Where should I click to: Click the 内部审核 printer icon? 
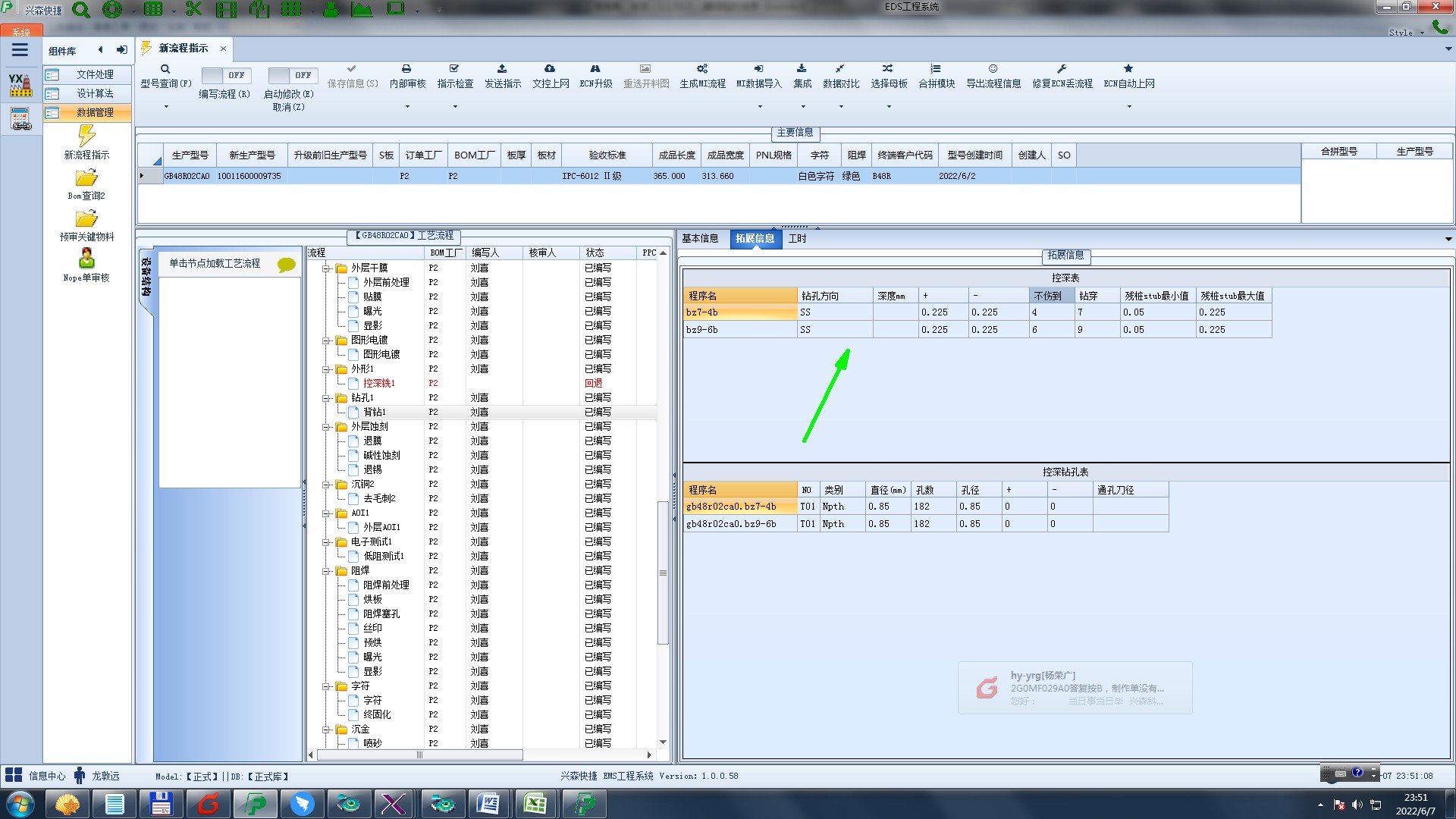point(406,69)
